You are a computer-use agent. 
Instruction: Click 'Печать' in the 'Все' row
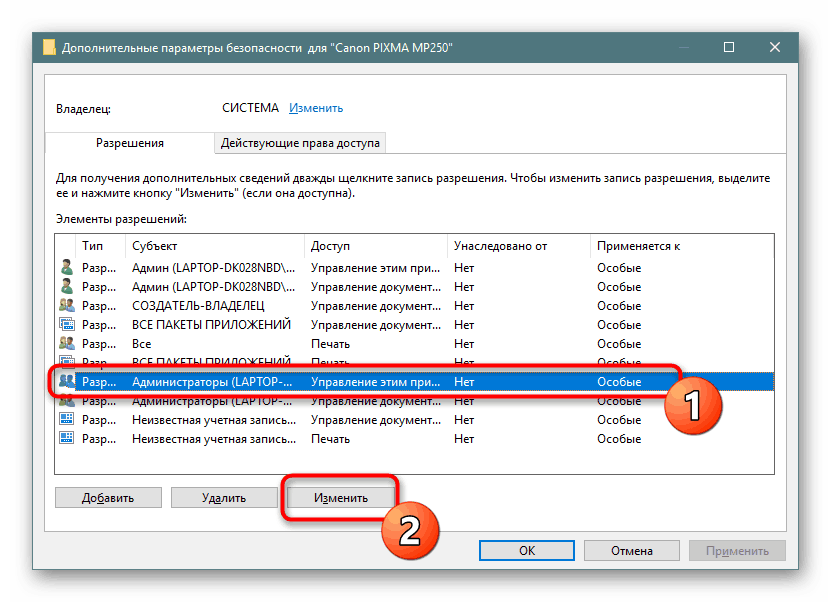pos(330,344)
